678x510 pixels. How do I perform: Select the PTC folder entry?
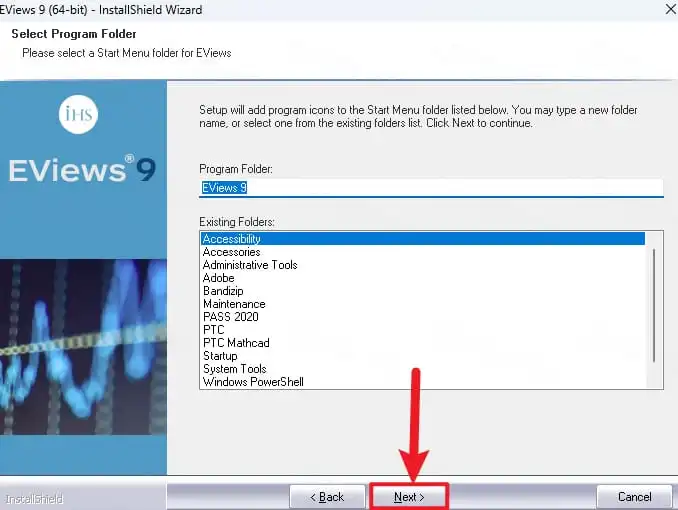(423, 330)
